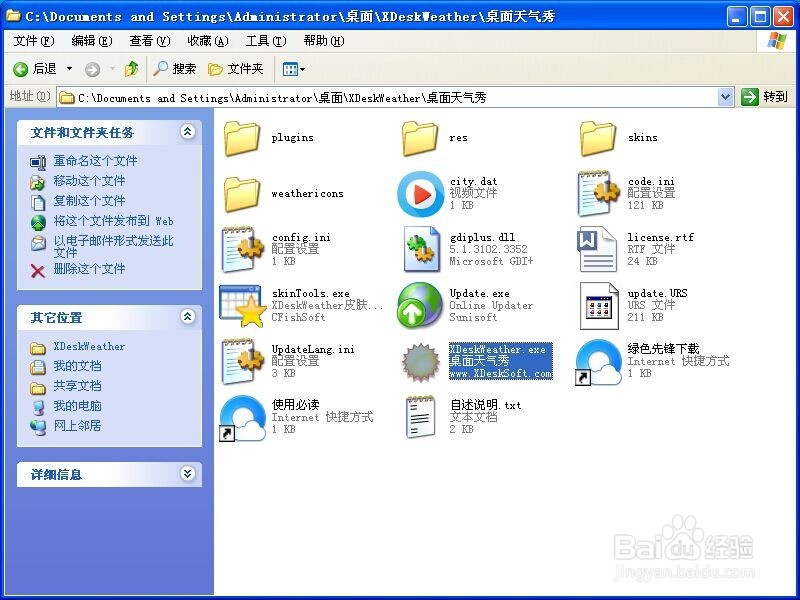The image size is (800, 600).
Task: Expand the address bar dropdown
Action: pyautogui.click(x=725, y=96)
